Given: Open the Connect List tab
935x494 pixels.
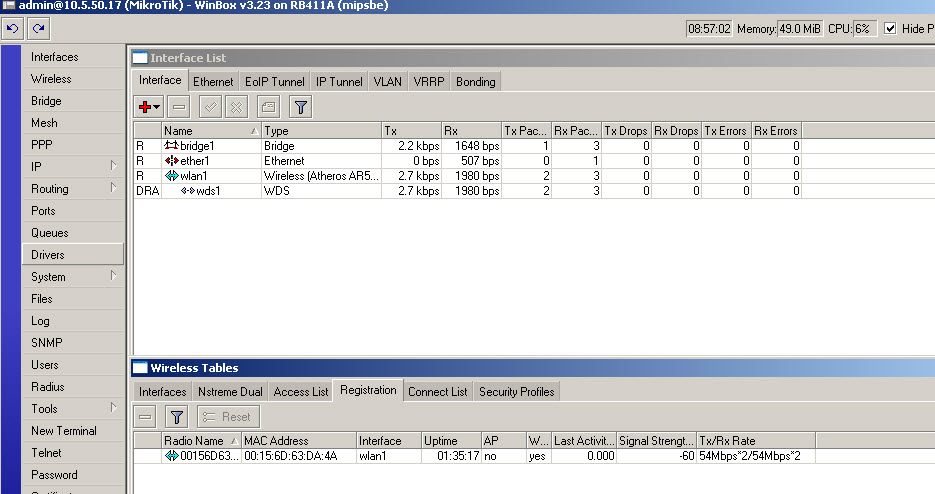Looking at the screenshot, I should coord(438,392).
